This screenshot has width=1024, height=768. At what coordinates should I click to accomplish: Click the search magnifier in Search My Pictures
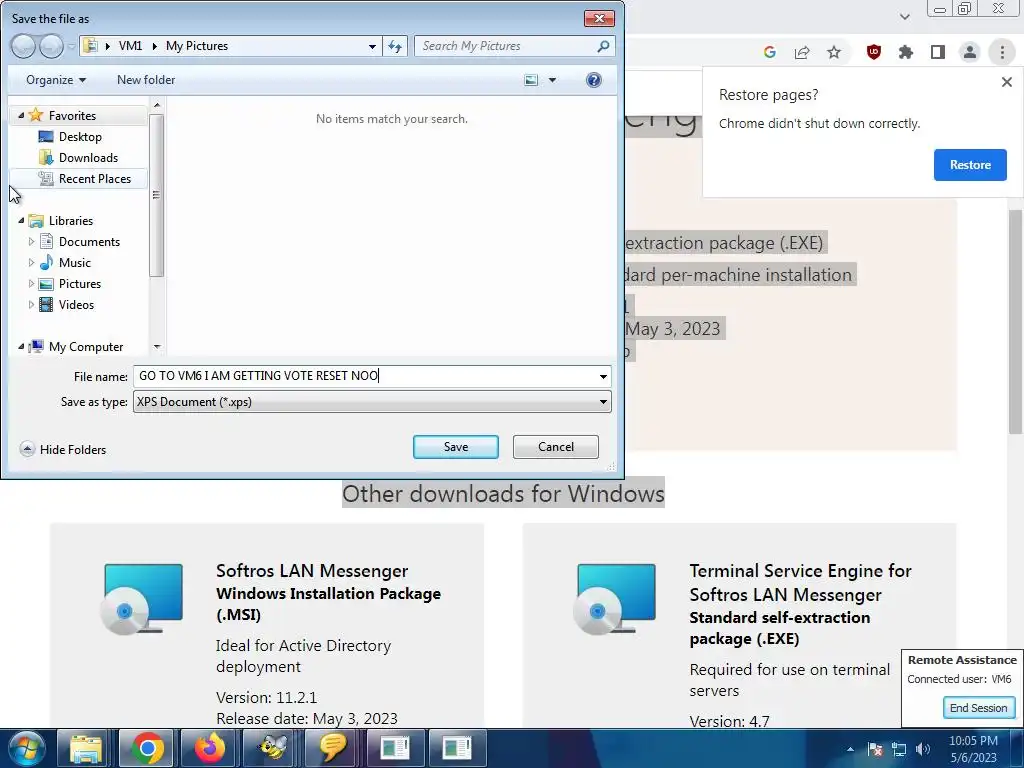603,46
